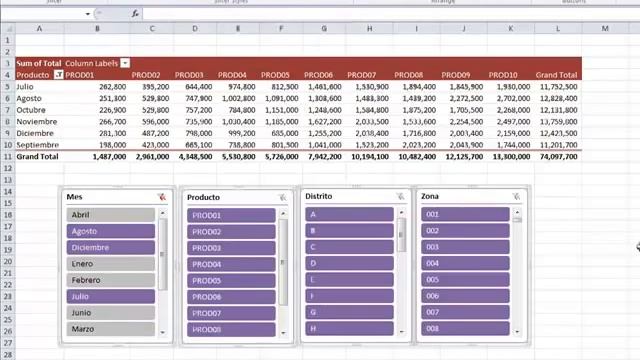Toggle Abril in the Mes slicer
The width and height of the screenshot is (640, 360).
pos(111,215)
